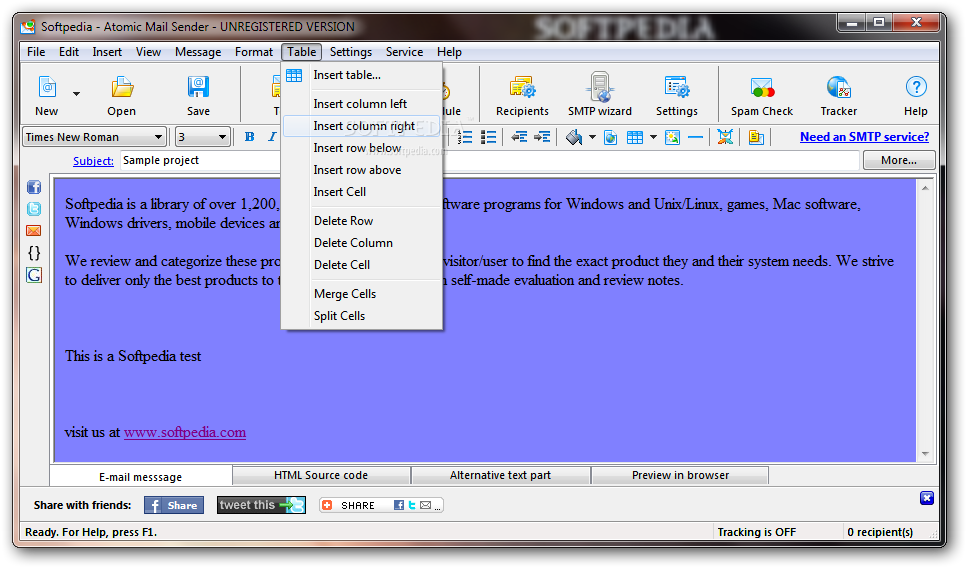Choose Delete Cell

coord(362,265)
